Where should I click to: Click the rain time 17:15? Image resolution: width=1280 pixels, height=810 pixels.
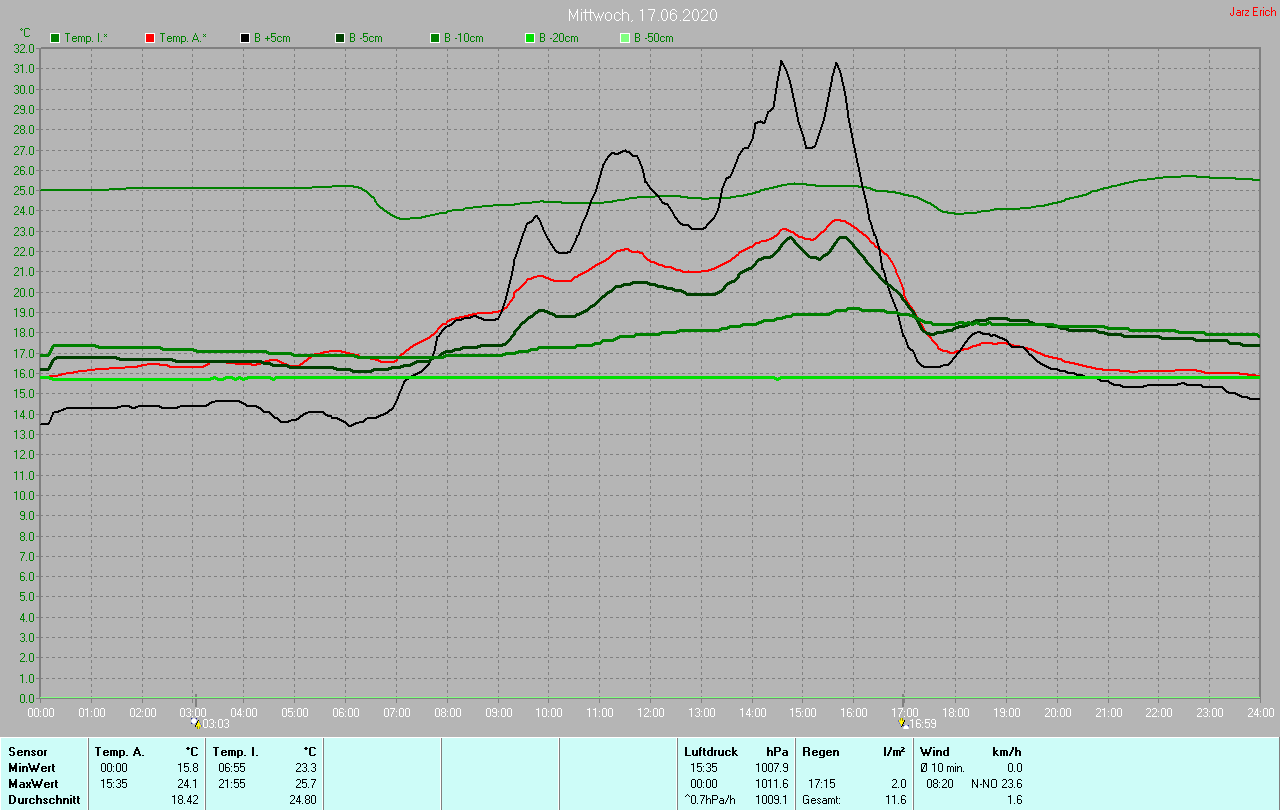tap(821, 783)
